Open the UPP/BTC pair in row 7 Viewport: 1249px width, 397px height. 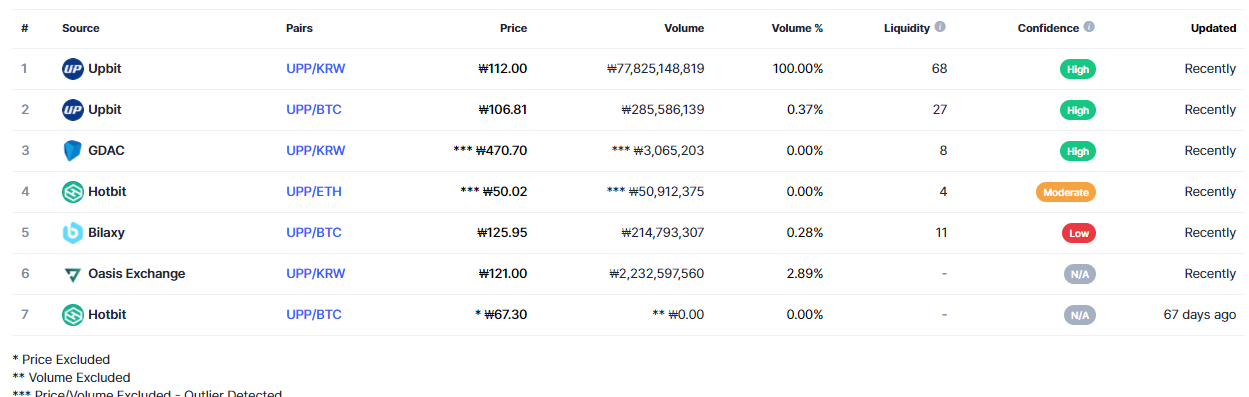coord(313,315)
